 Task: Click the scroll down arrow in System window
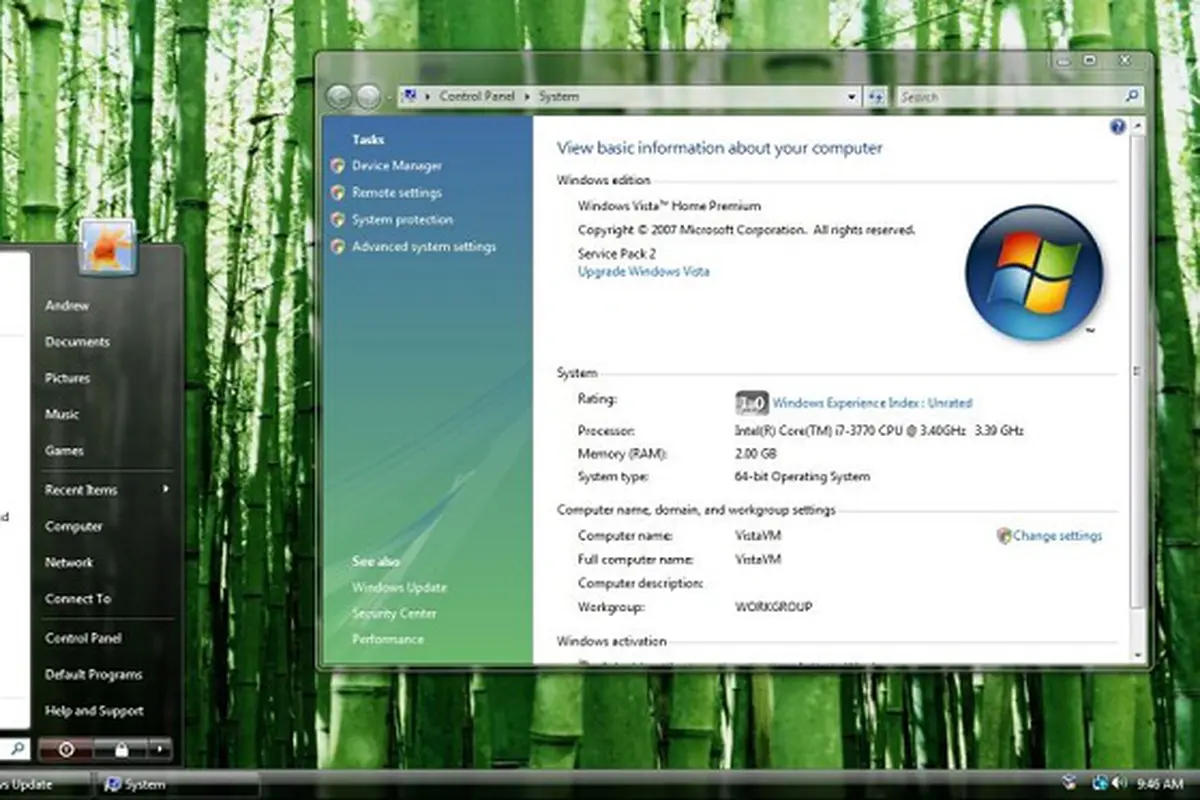click(1136, 654)
